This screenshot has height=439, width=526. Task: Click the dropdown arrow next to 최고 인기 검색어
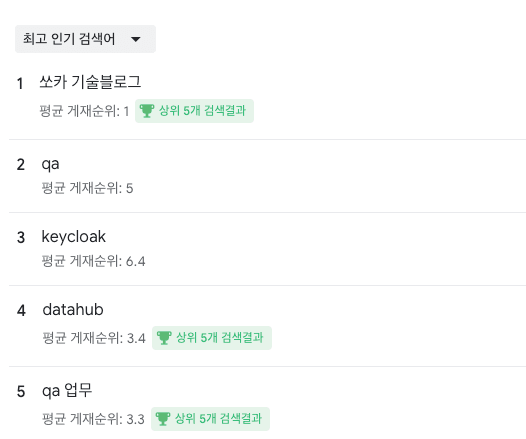(136, 39)
